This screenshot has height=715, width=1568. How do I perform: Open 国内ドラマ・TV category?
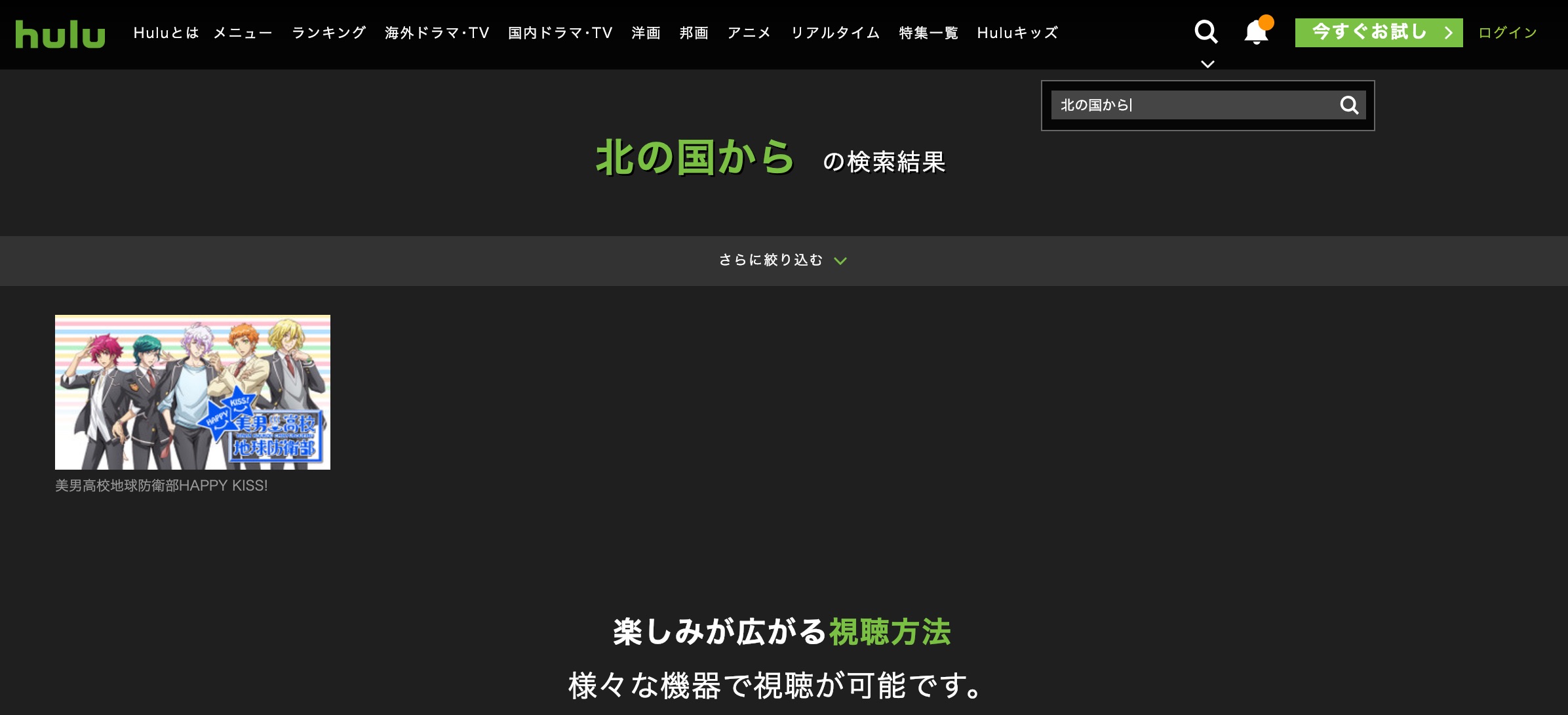tap(560, 33)
